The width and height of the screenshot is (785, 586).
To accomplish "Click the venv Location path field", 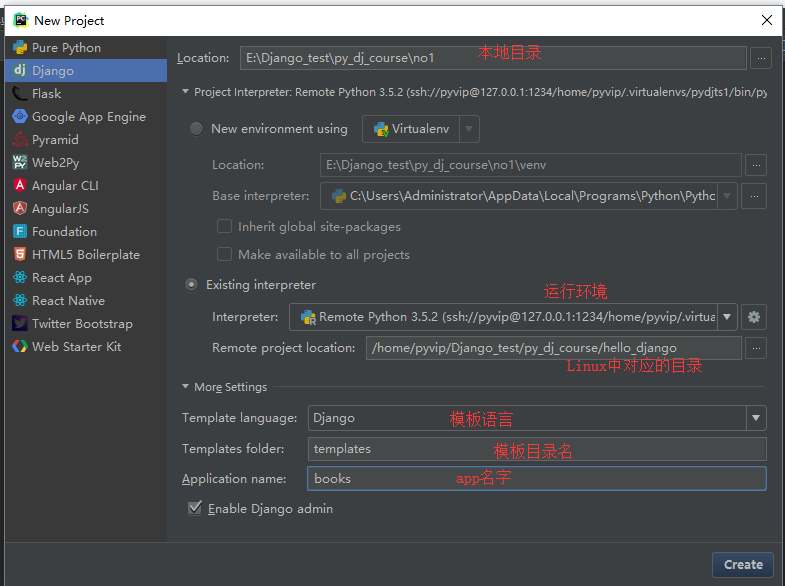I will (531, 165).
